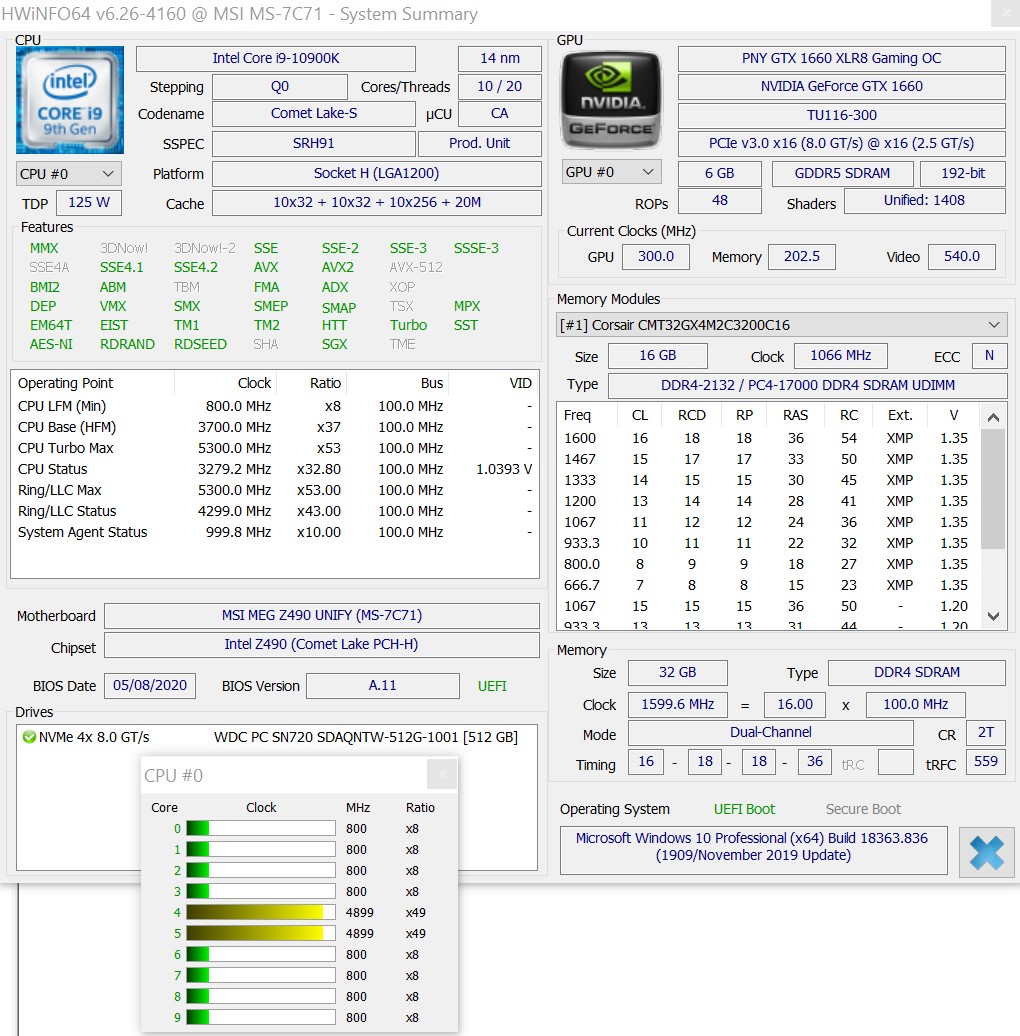Open the CPU #0 selector dropdown
Image resolution: width=1020 pixels, height=1036 pixels.
click(69, 174)
